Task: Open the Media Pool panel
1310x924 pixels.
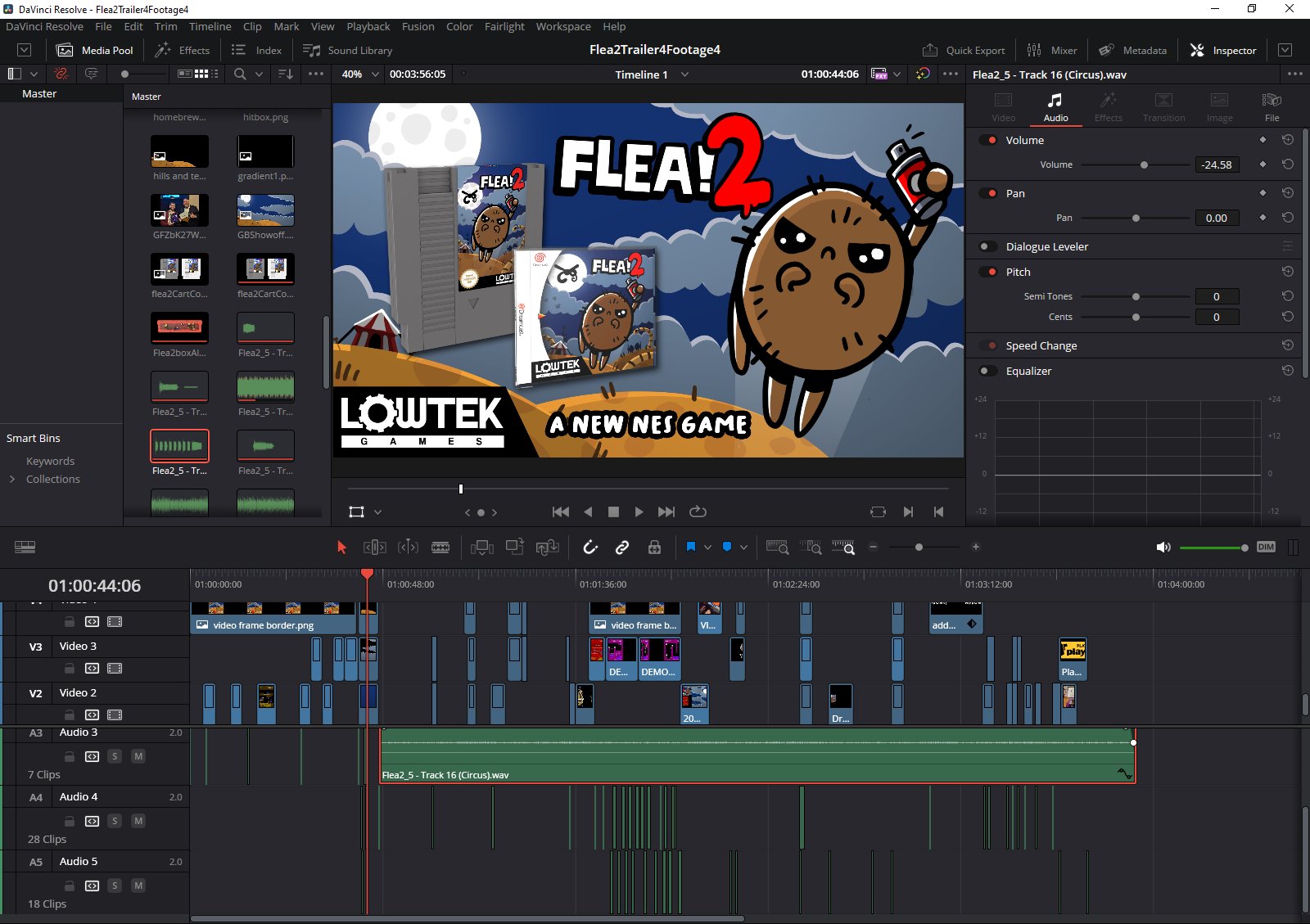Action: 94,50
